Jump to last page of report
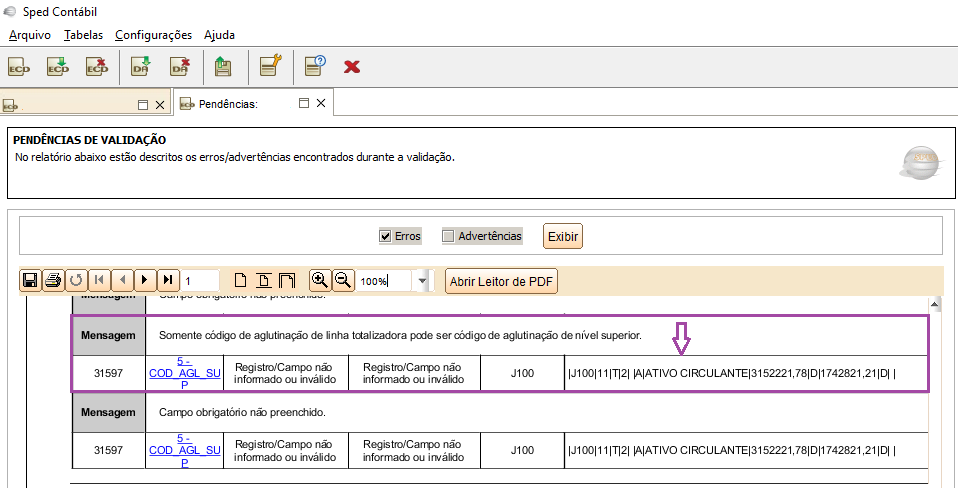958x488 pixels. pos(168,280)
